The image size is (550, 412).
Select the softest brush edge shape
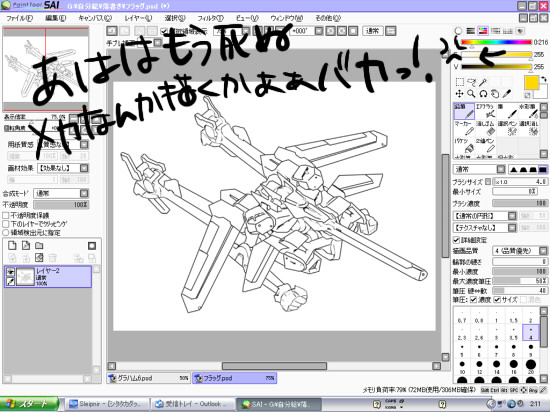click(514, 169)
